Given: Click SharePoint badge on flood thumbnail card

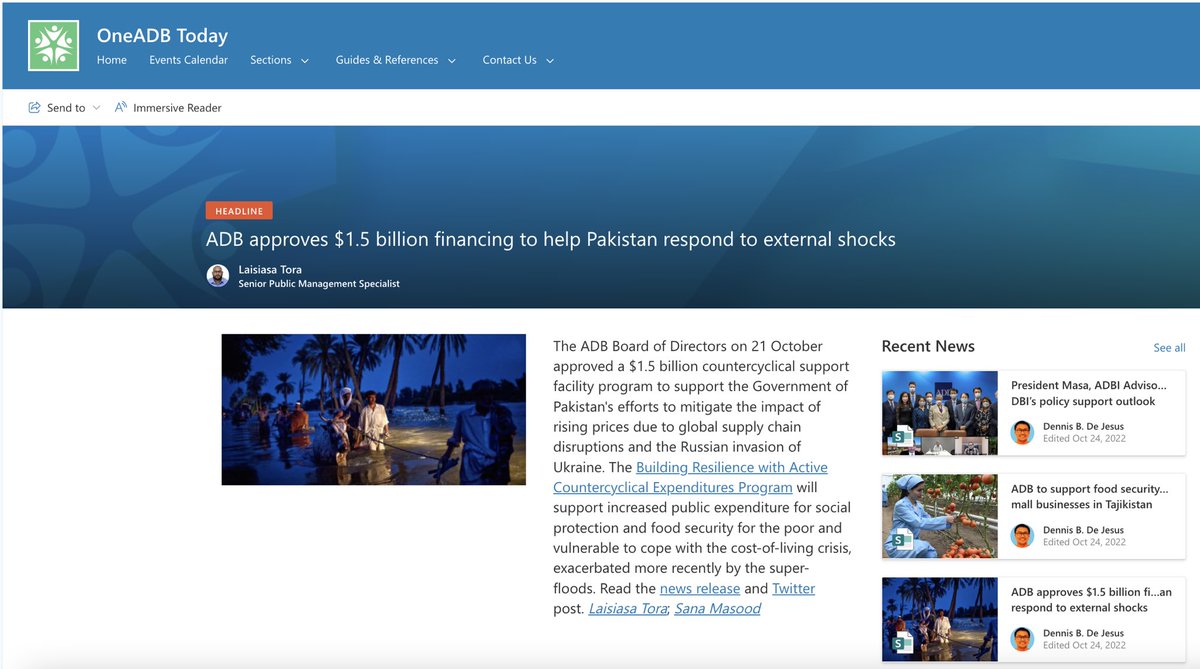Looking at the screenshot, I should pos(903,644).
